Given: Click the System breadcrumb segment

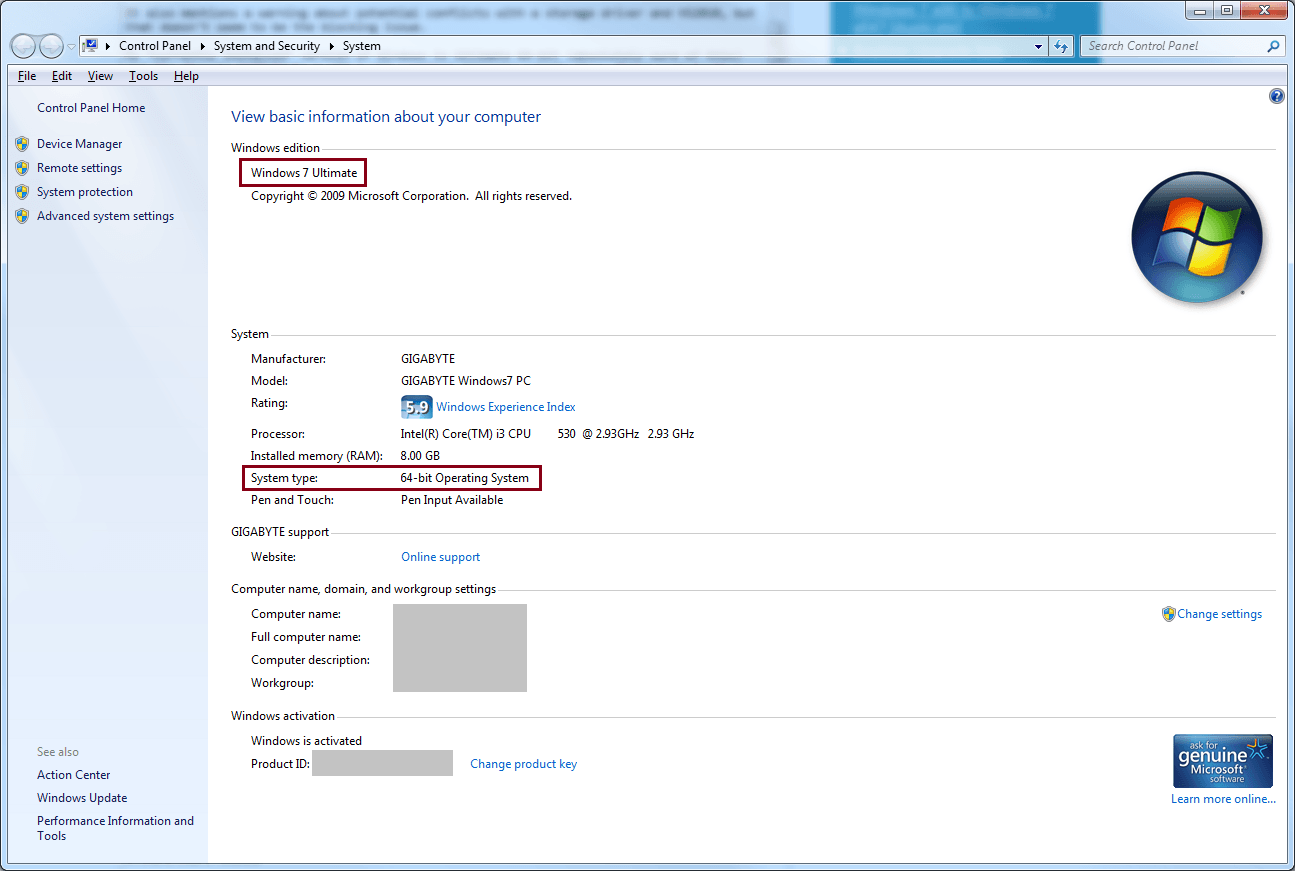Looking at the screenshot, I should tap(362, 46).
